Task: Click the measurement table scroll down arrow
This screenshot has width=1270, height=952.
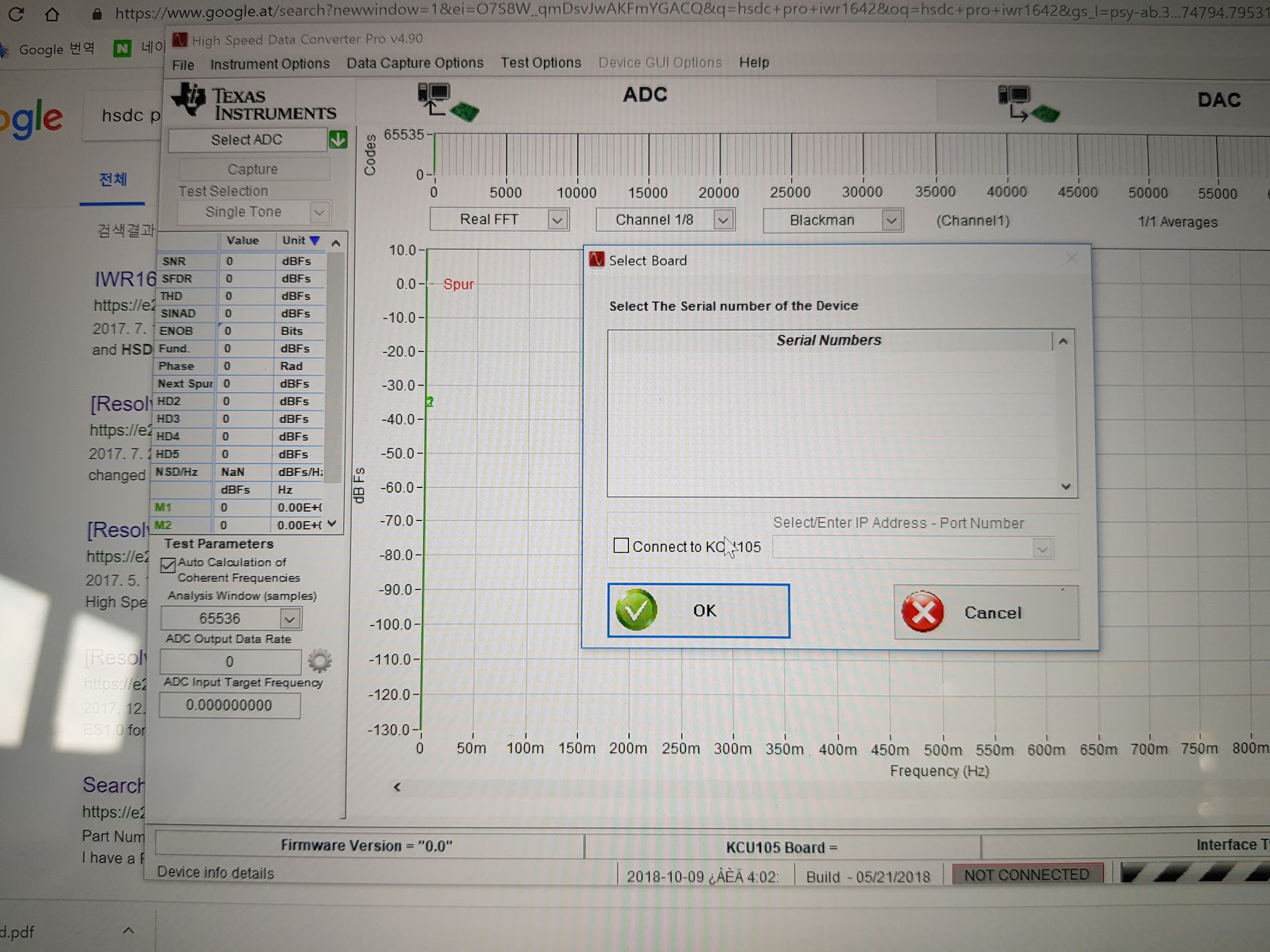Action: [x=332, y=524]
